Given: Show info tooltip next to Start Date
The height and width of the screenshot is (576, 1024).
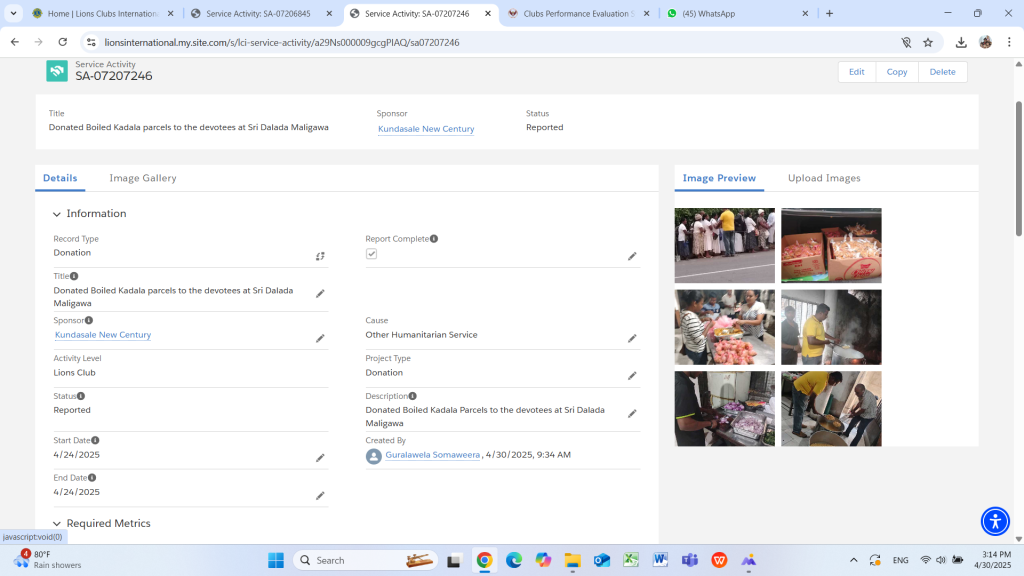Looking at the screenshot, I should coord(95,441).
